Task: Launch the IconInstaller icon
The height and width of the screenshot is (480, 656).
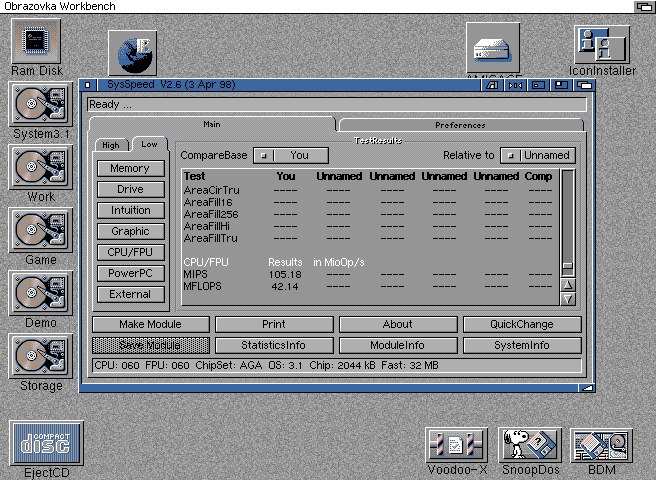Action: pyautogui.click(x=602, y=45)
